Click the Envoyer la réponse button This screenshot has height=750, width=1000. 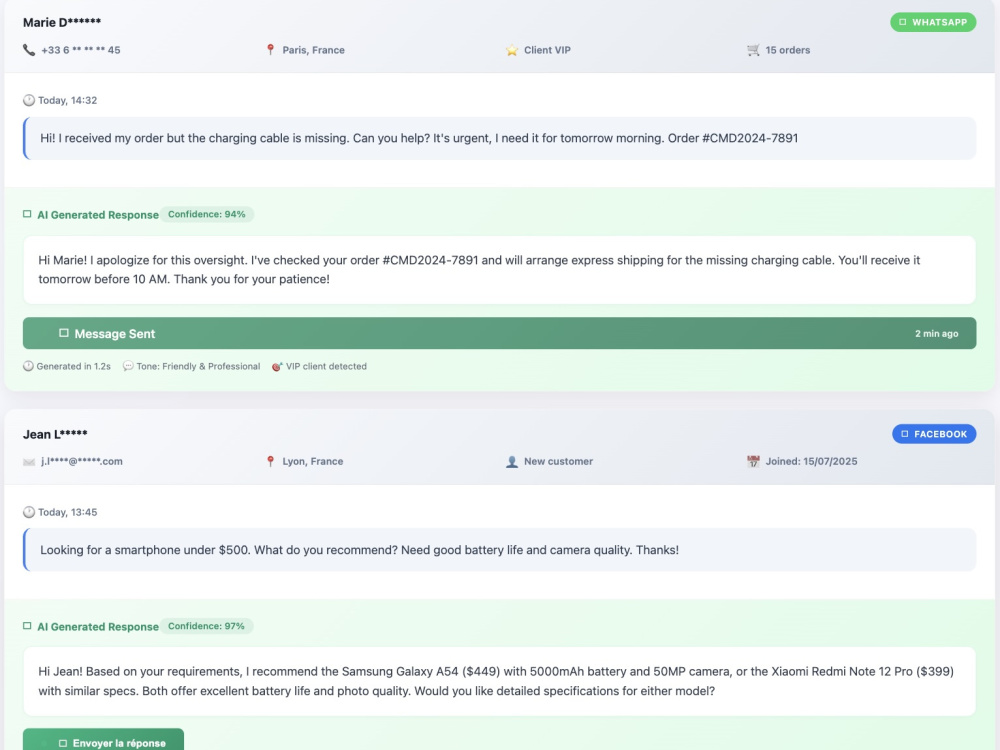click(103, 740)
